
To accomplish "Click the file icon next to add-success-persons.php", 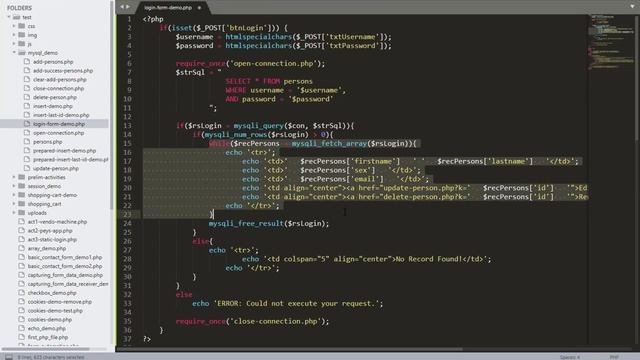I will pos(27,71).
